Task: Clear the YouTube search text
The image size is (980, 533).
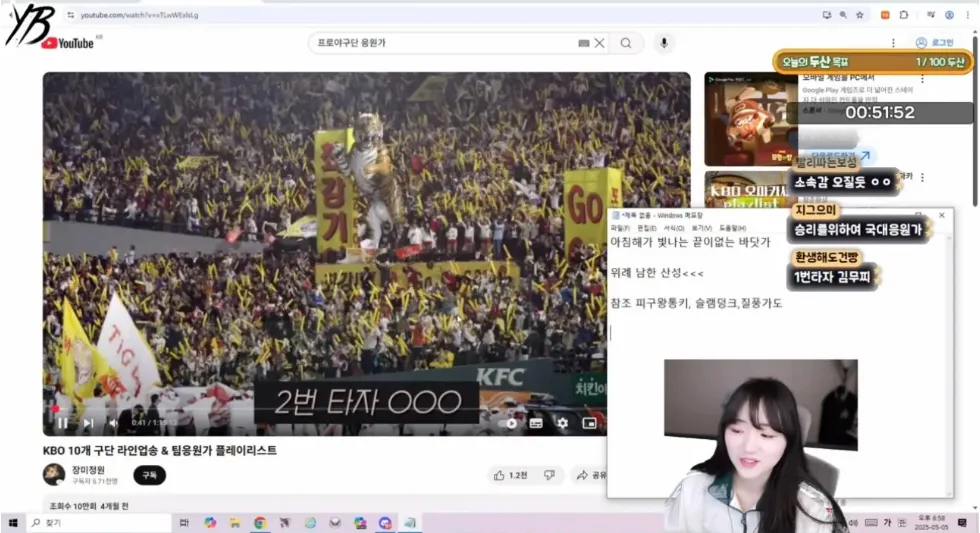Action: (x=599, y=43)
